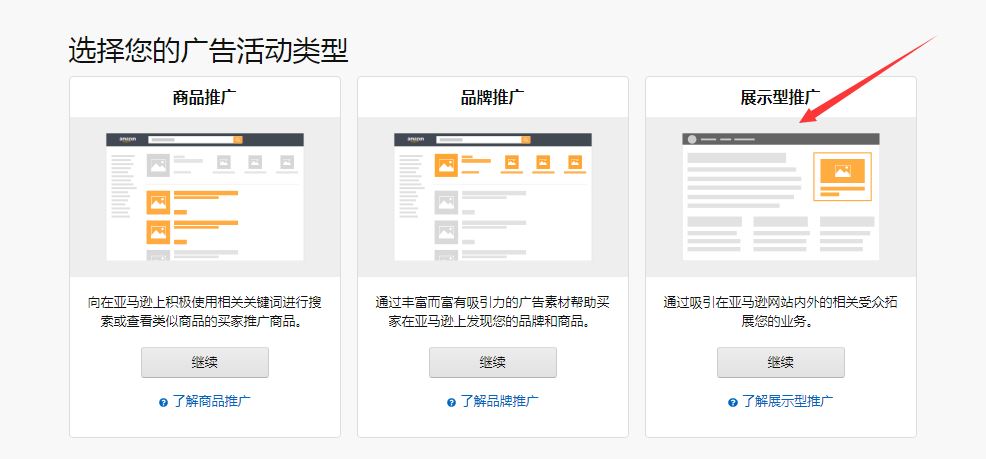
Task: Select the 展示型推广 preview illustration
Action: coord(781,197)
